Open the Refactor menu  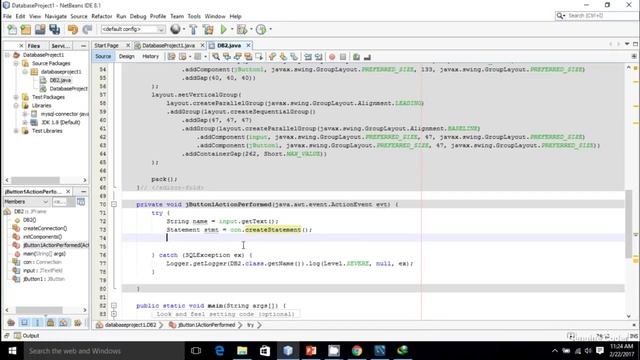[x=102, y=16]
